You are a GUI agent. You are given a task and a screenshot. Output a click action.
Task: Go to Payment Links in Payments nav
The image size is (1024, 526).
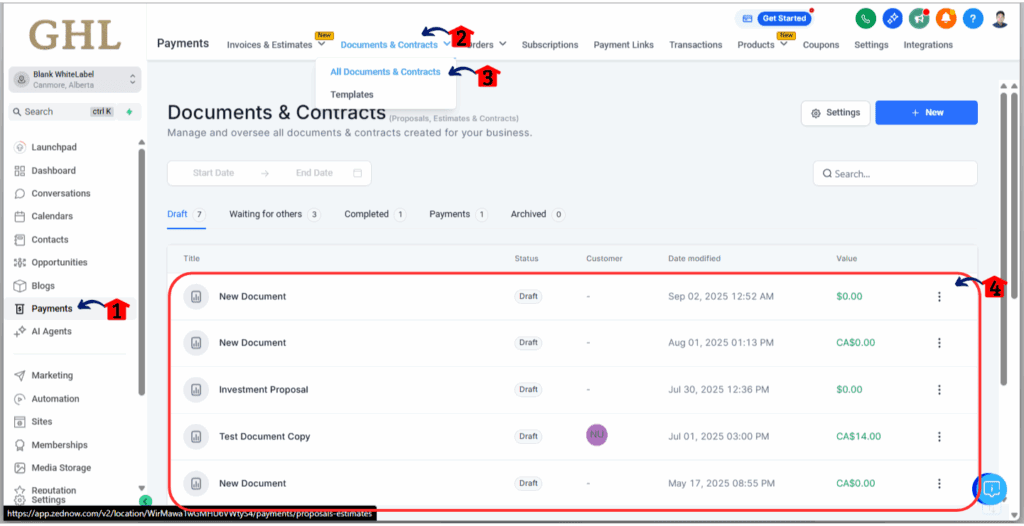tap(624, 45)
